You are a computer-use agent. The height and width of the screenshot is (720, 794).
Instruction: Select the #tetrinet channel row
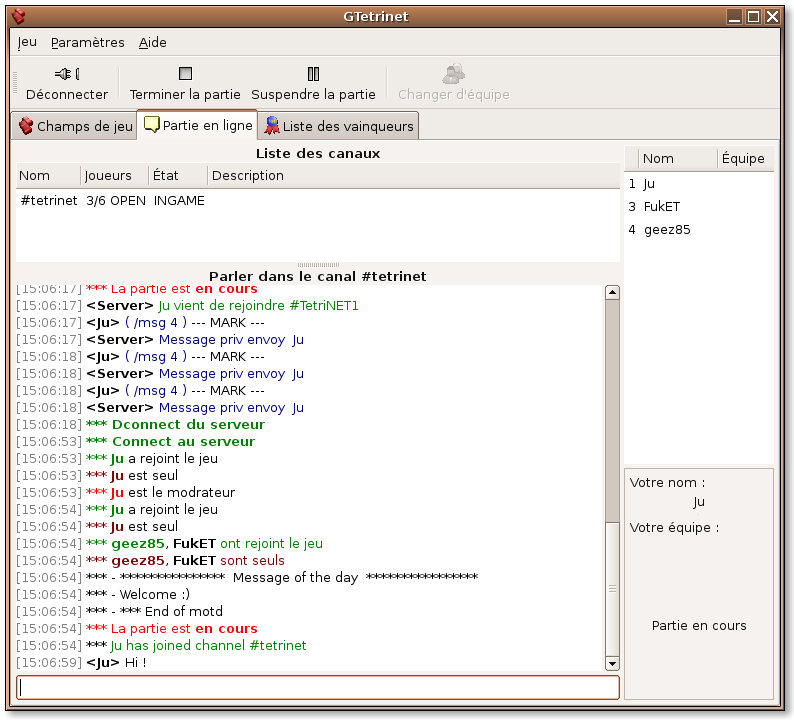coord(317,201)
